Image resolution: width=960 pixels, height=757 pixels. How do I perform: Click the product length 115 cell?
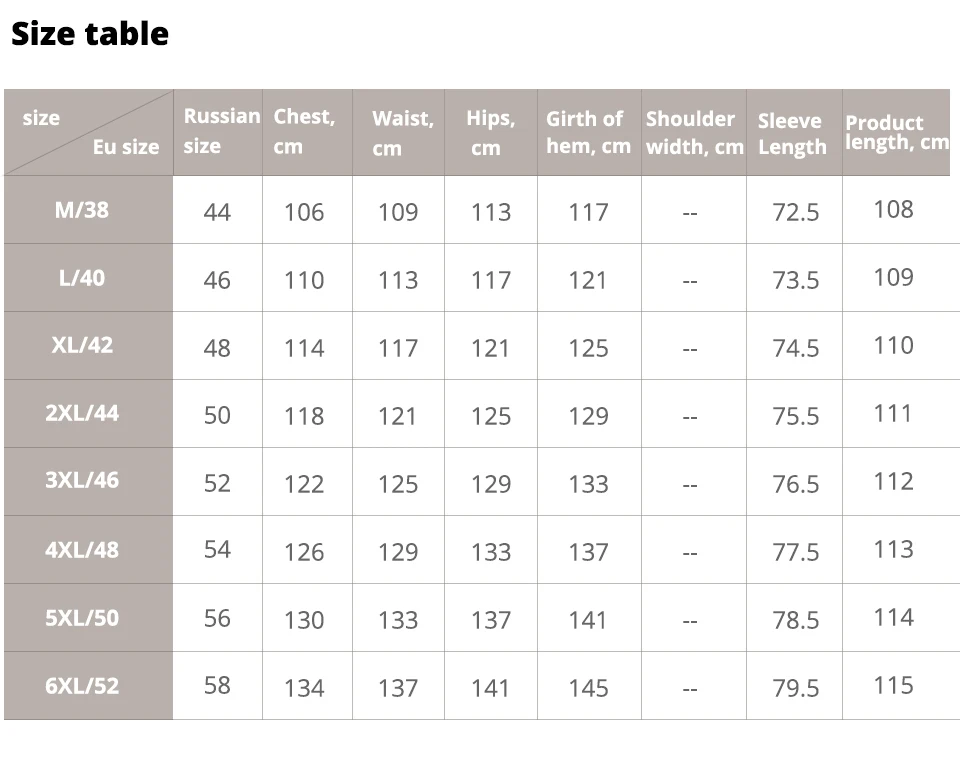893,685
